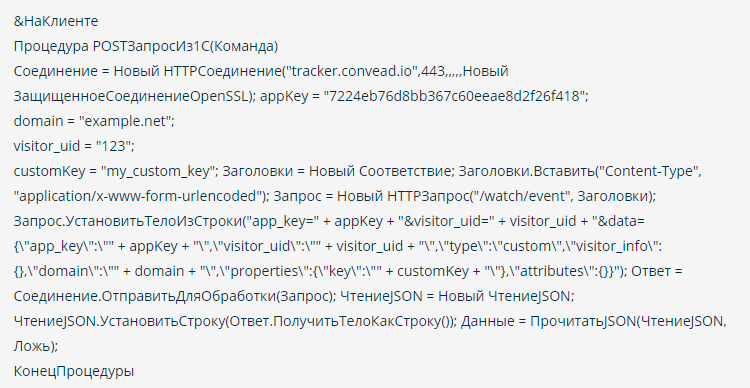
Task: Click the Новый HTTPСоединение constructor text
Action: click(x=197, y=71)
